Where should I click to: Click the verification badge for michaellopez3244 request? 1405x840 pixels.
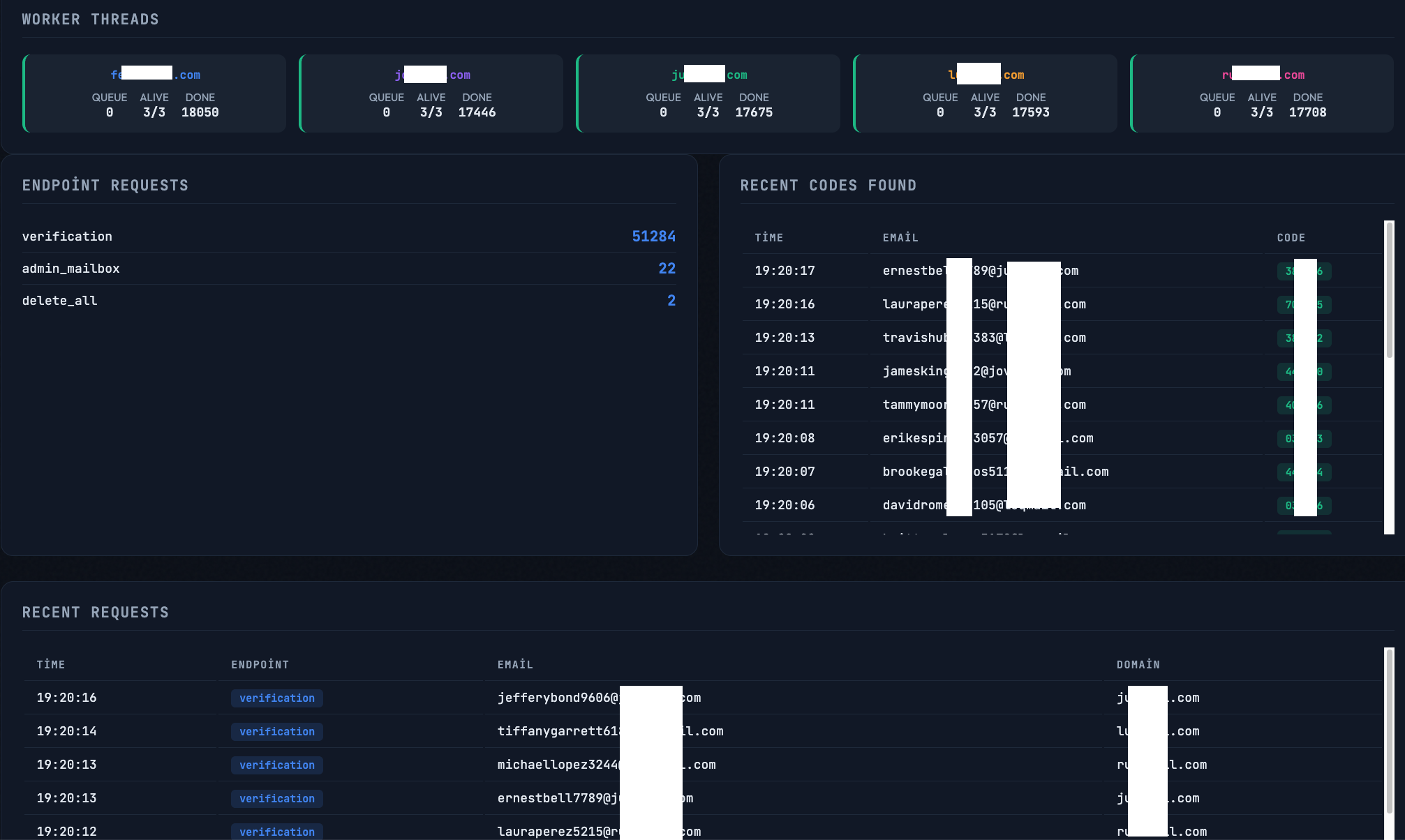(276, 765)
